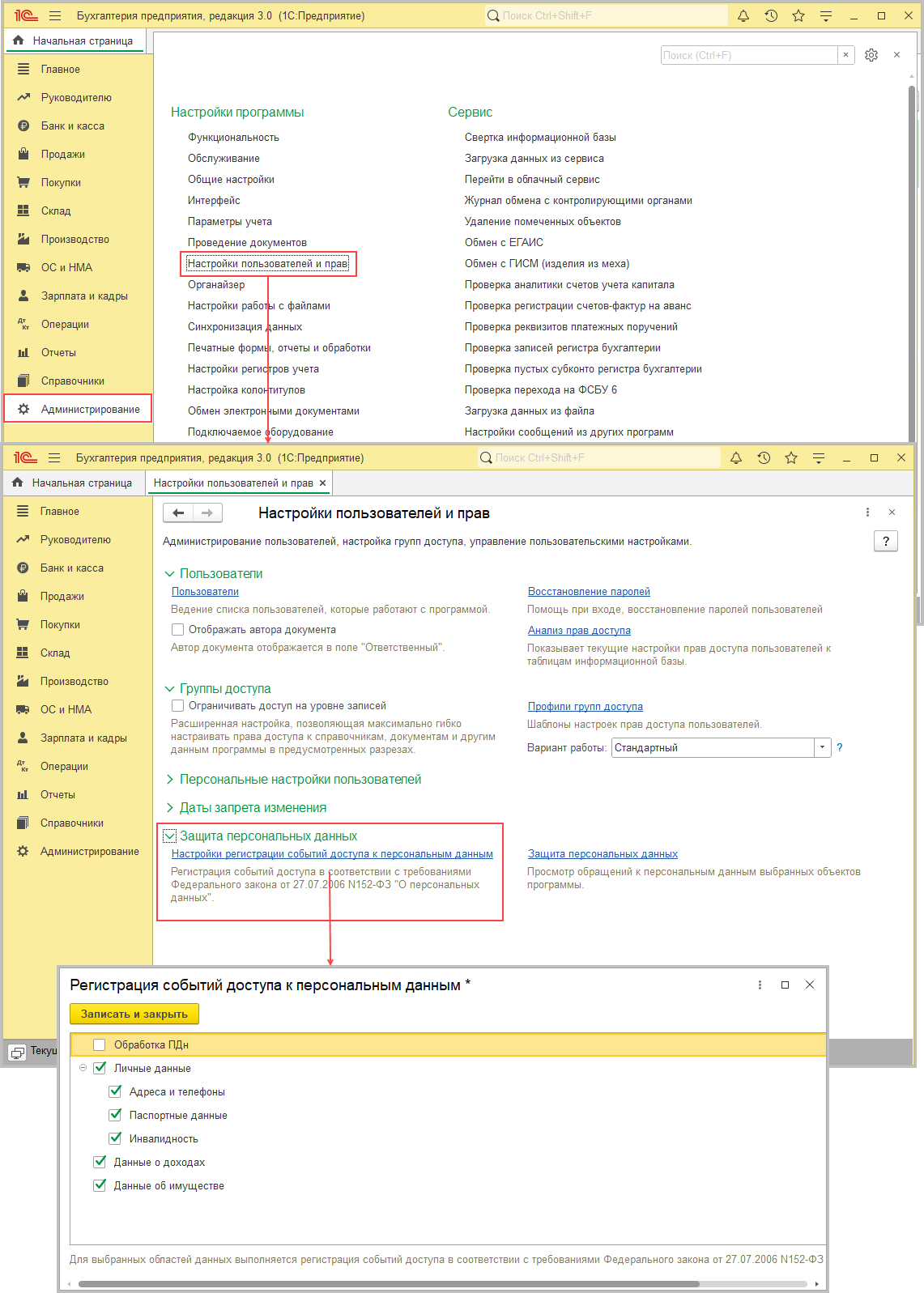Click horizontal scrollbar in registration dialog

click(x=389, y=1283)
